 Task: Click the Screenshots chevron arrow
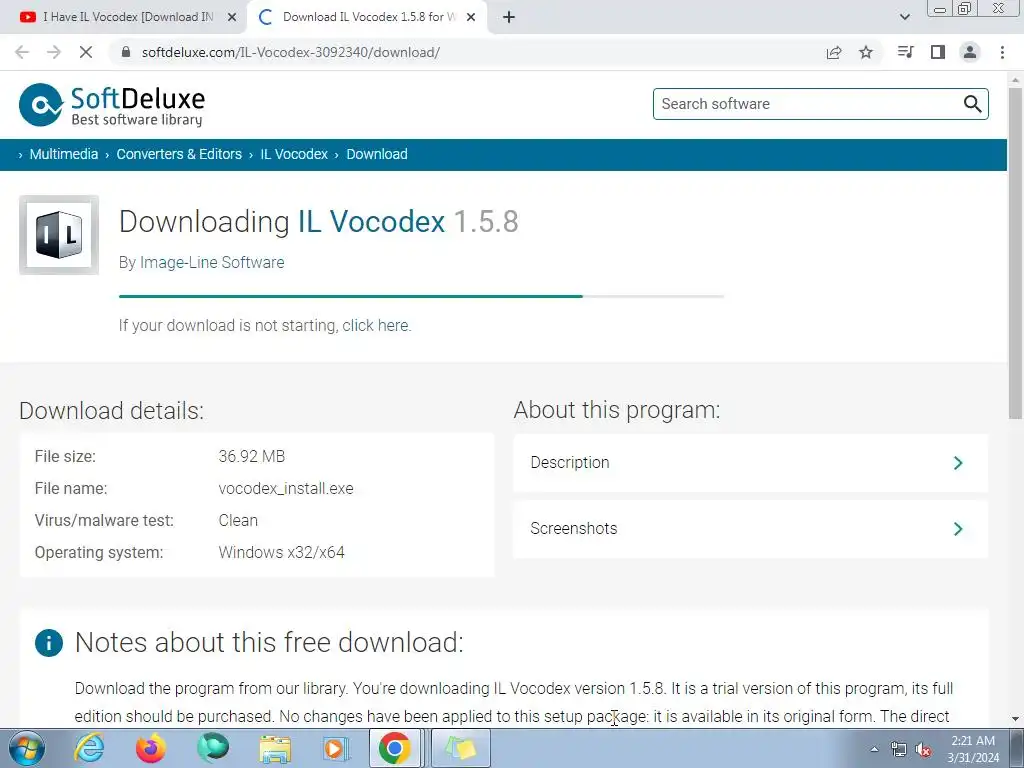[x=958, y=529]
